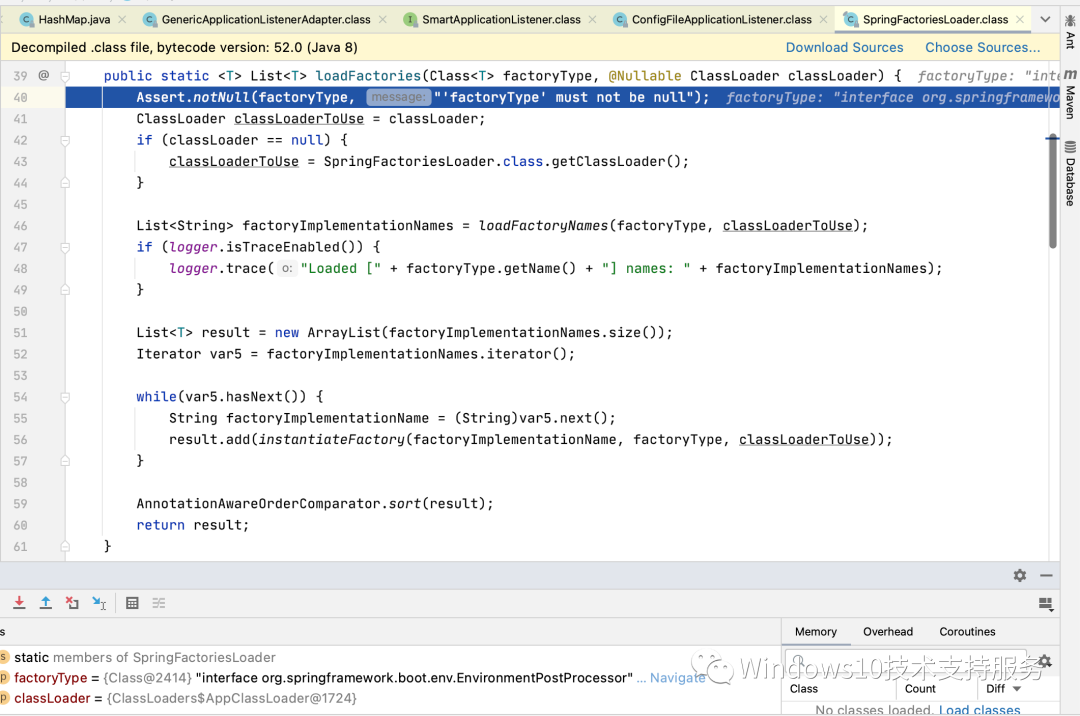Image resolution: width=1080 pixels, height=716 pixels.
Task: Click the highlighted Assert.notNull statement
Action: (422, 97)
